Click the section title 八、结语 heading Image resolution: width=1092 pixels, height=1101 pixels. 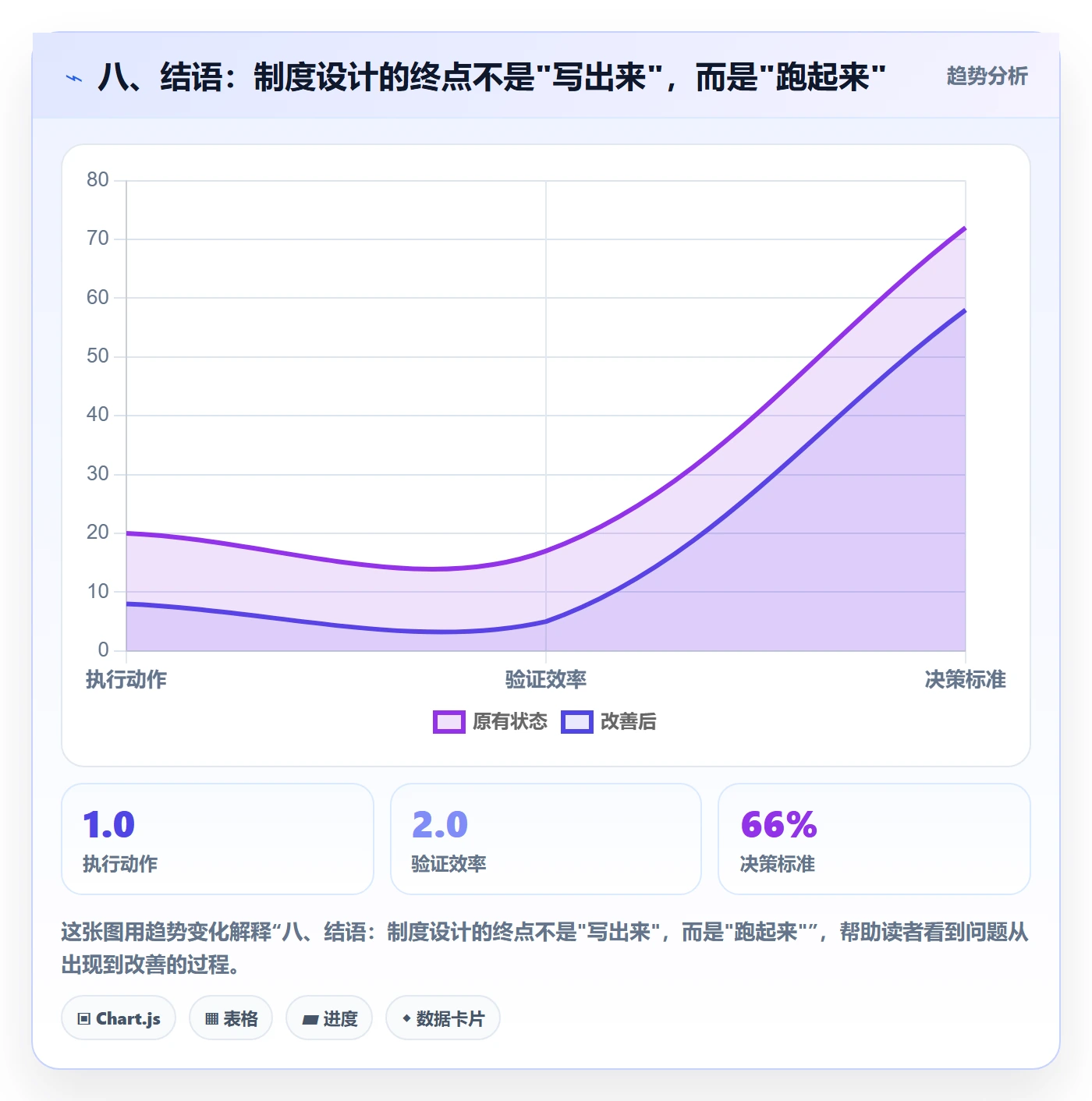pyautogui.click(x=492, y=77)
